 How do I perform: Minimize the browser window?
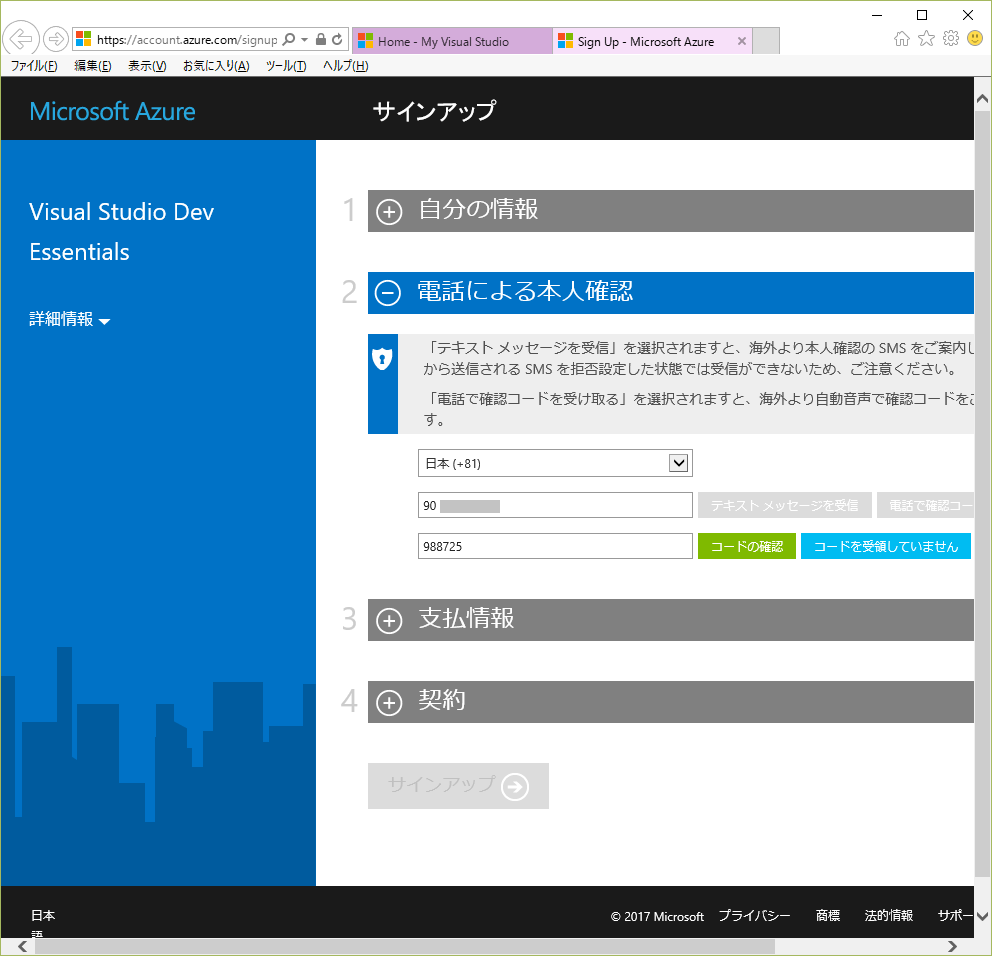point(877,15)
